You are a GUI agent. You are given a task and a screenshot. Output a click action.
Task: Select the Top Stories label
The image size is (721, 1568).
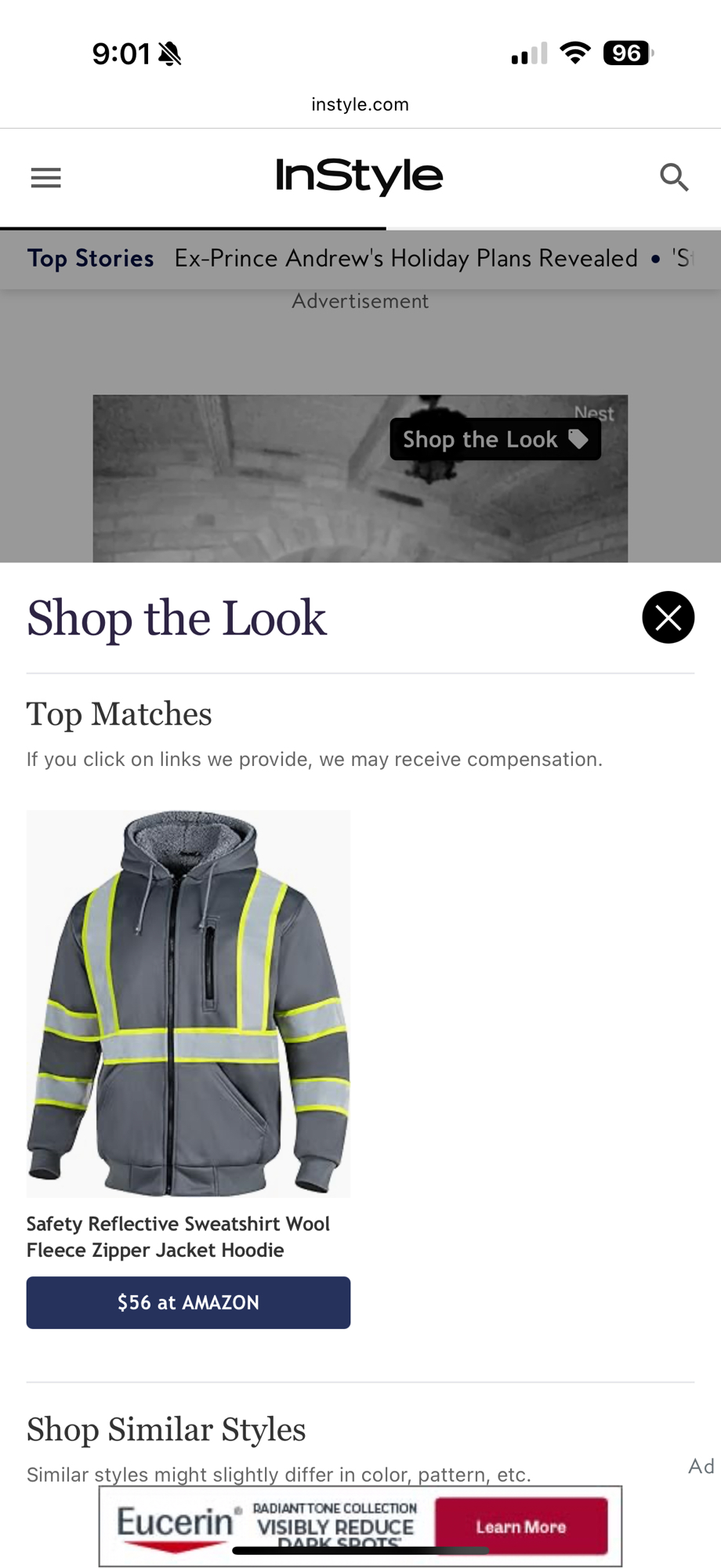91,258
